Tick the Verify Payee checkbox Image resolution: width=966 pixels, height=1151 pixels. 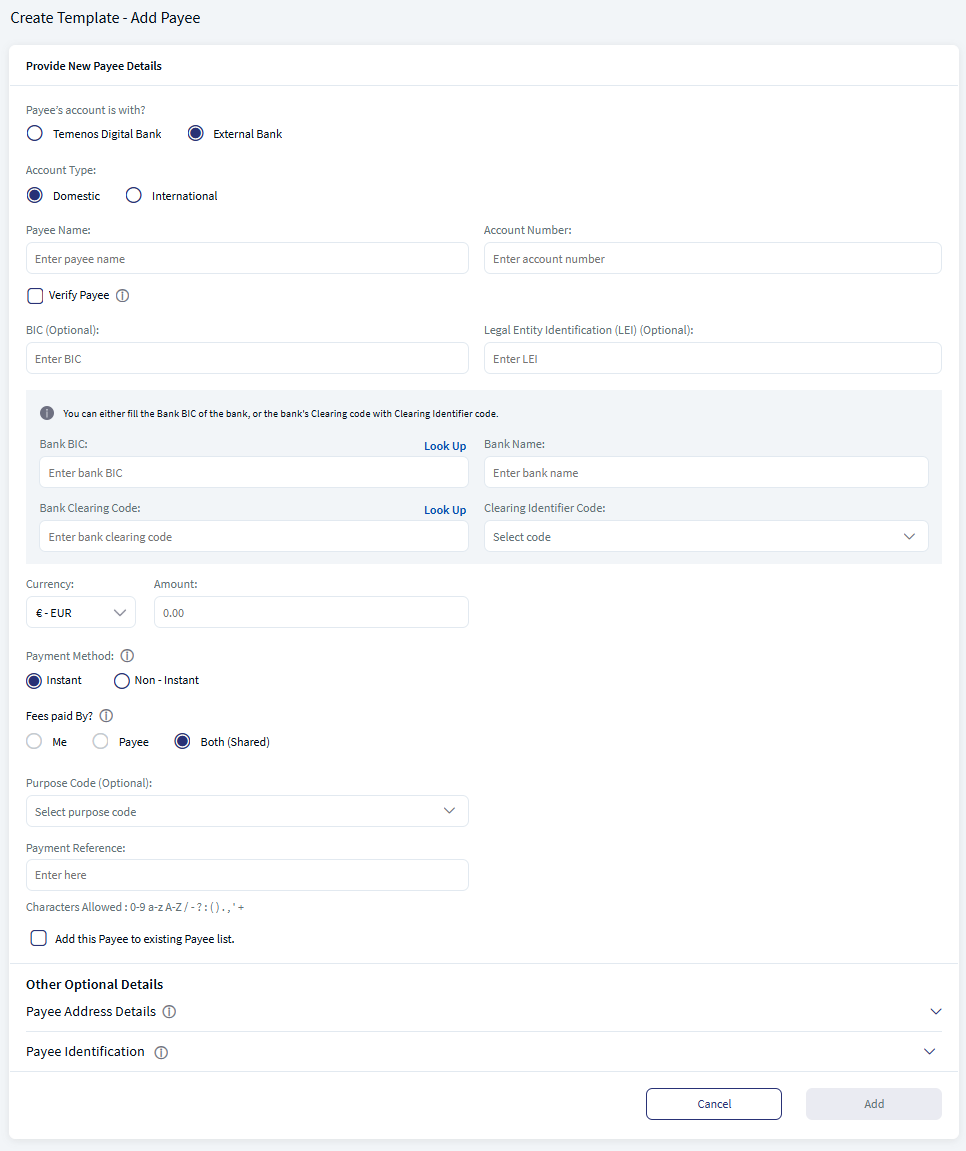35,296
